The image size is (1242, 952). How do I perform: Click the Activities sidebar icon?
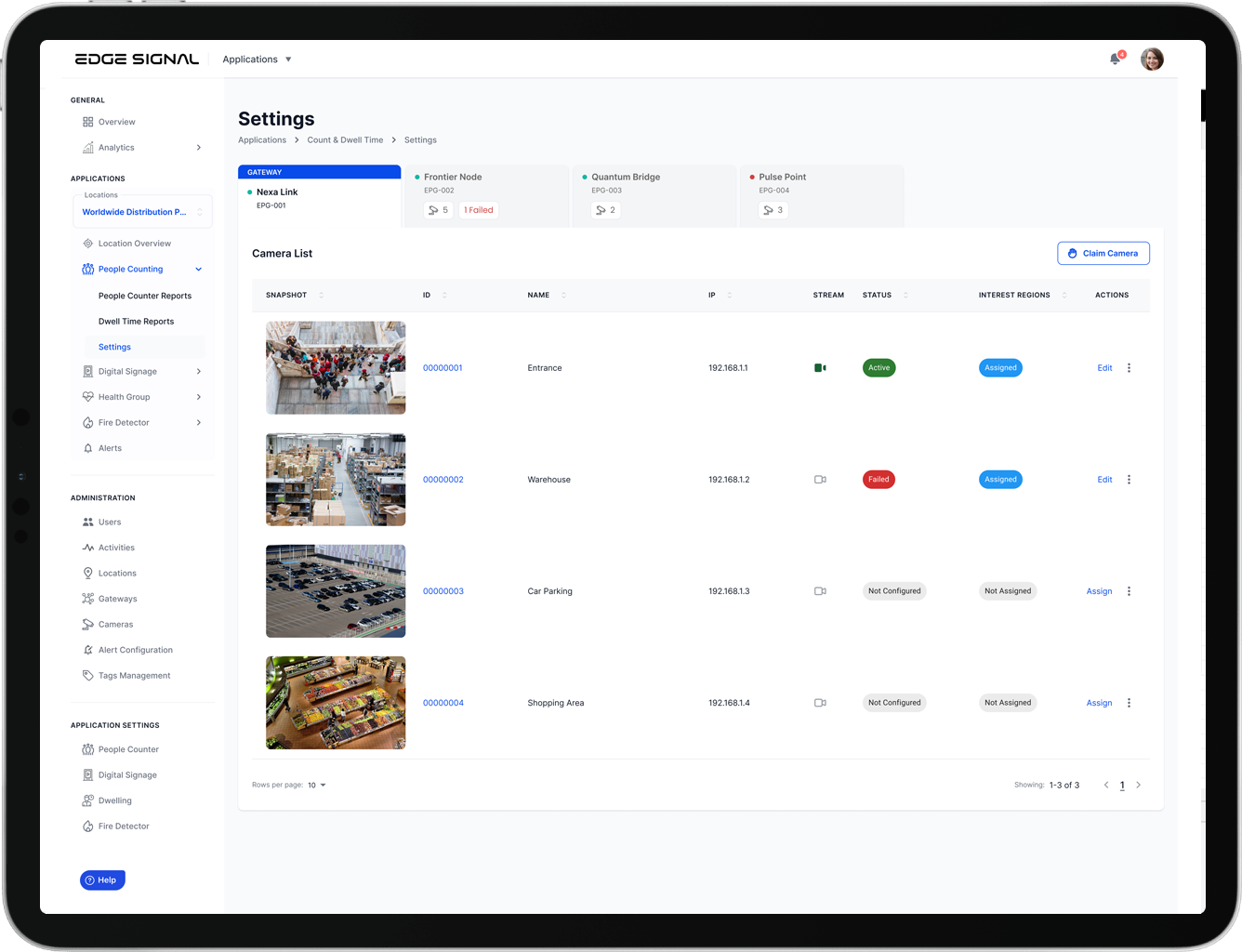point(86,547)
